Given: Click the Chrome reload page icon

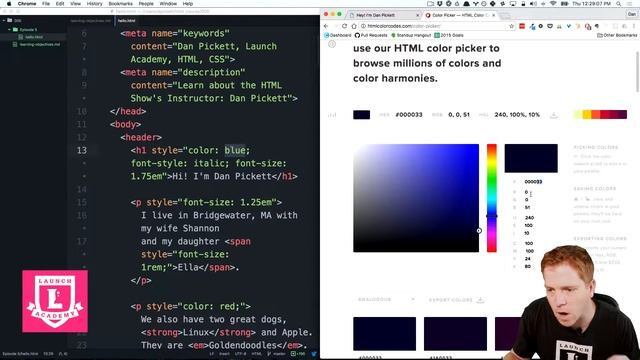Looking at the screenshot, I should pos(344,26).
